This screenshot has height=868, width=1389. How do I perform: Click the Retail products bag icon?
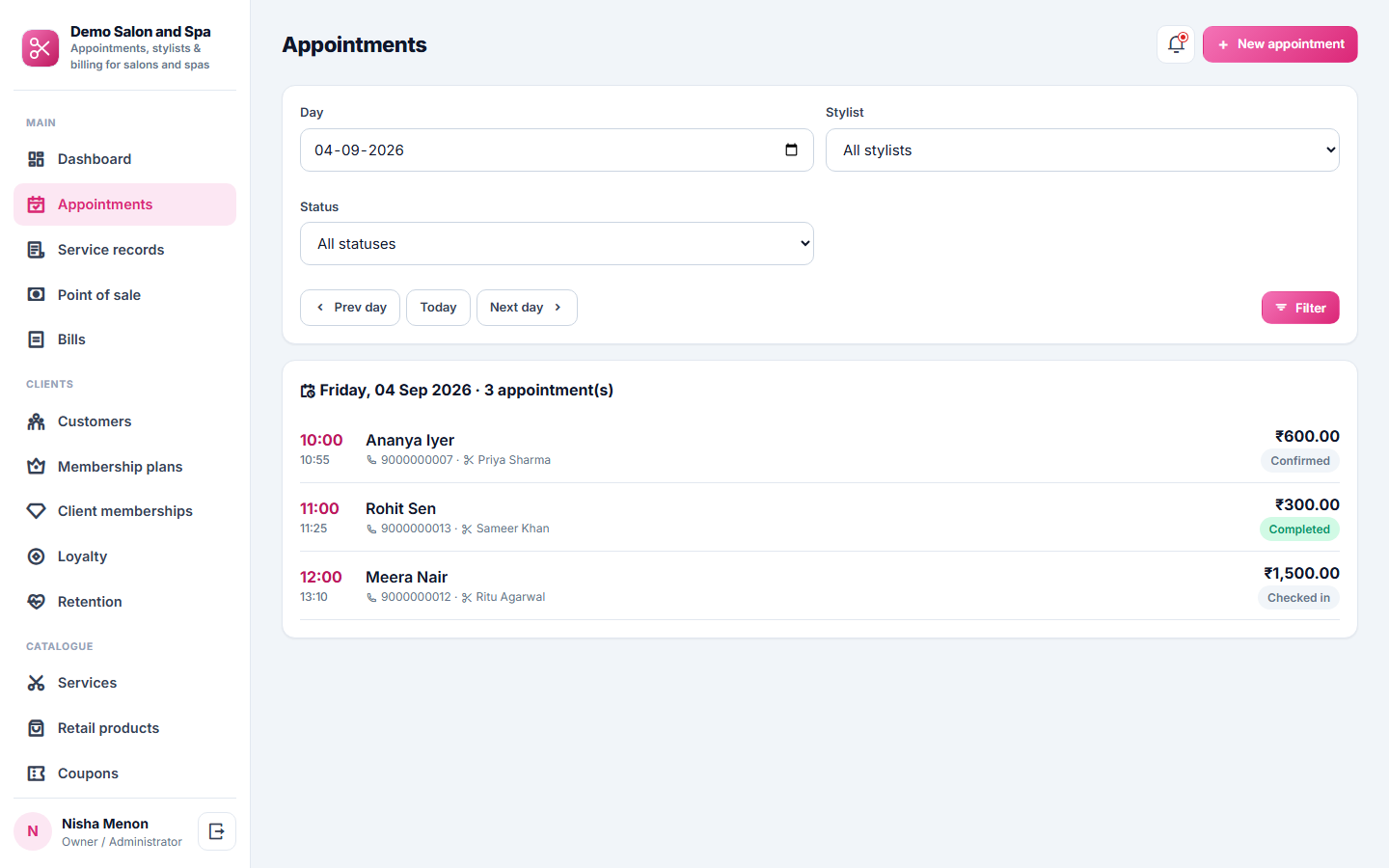pos(37,728)
